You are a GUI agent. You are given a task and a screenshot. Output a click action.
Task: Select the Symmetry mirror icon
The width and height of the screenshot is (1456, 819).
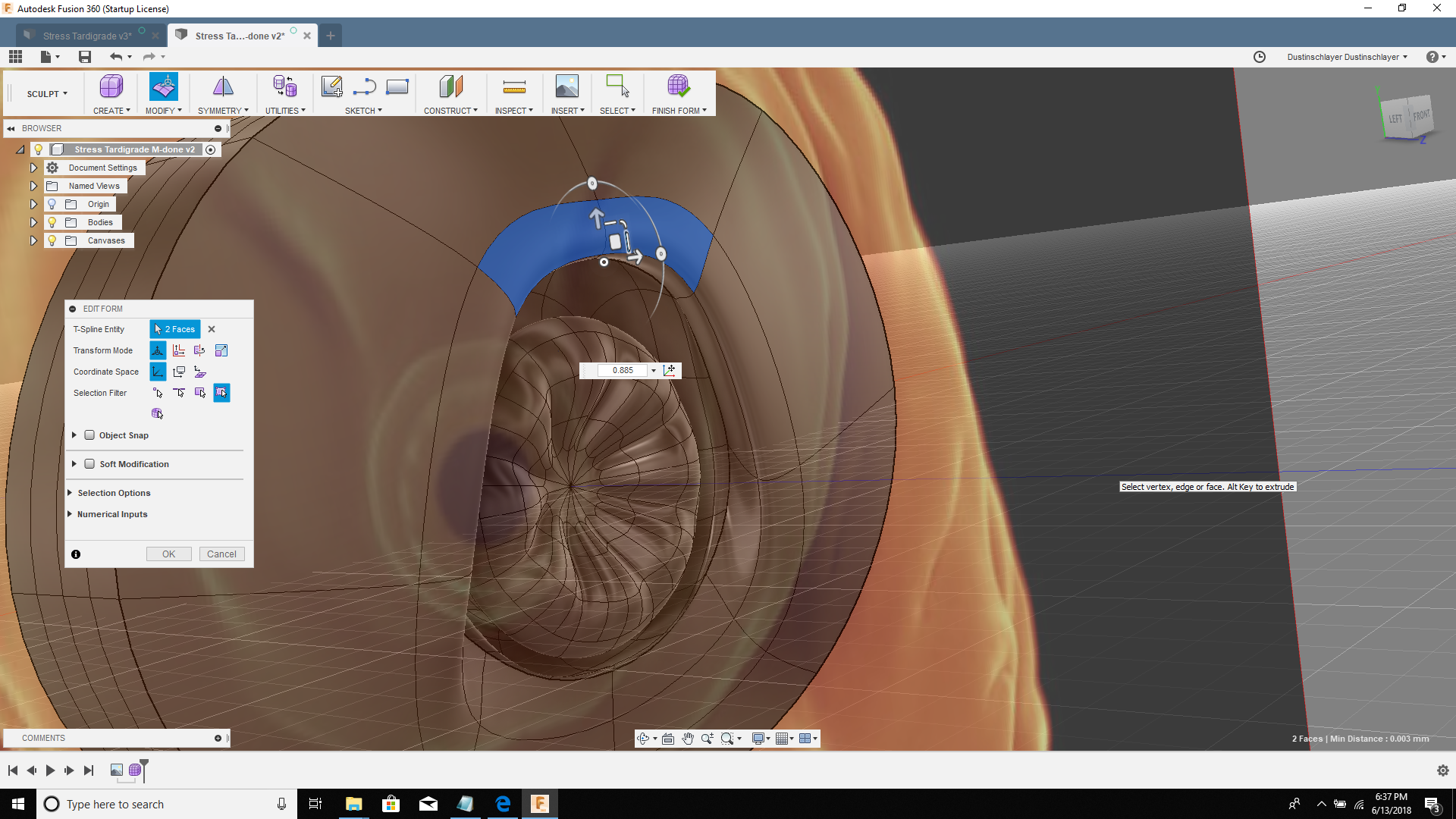223,86
